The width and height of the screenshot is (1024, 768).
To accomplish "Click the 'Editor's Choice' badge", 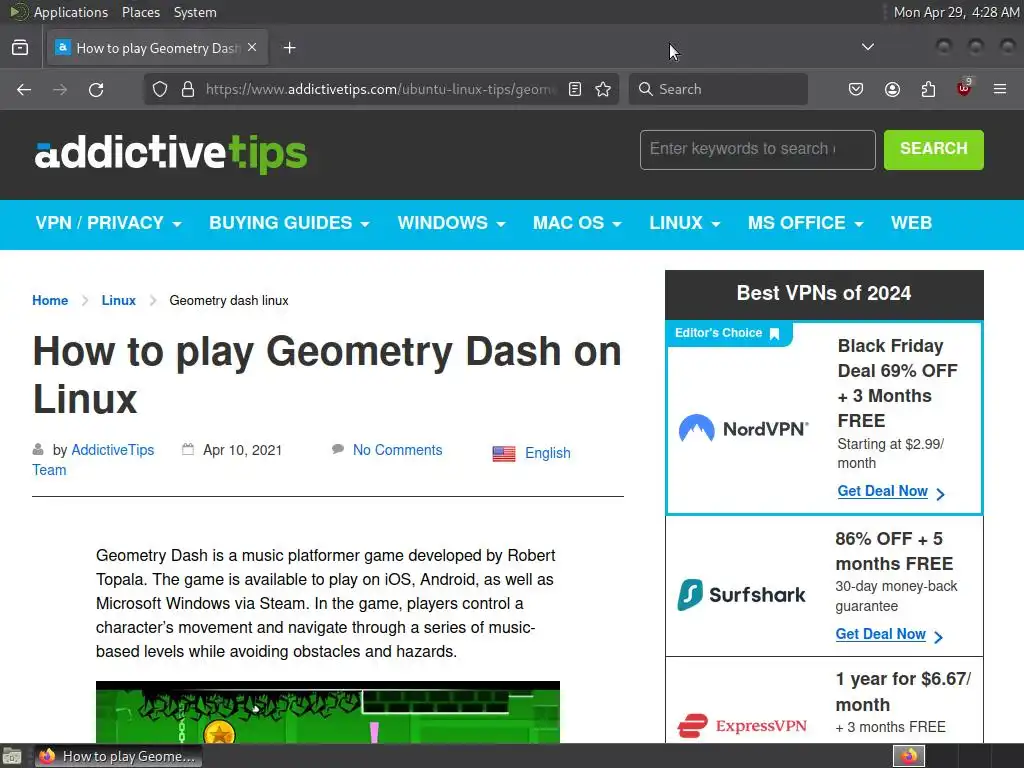I will pos(728,333).
